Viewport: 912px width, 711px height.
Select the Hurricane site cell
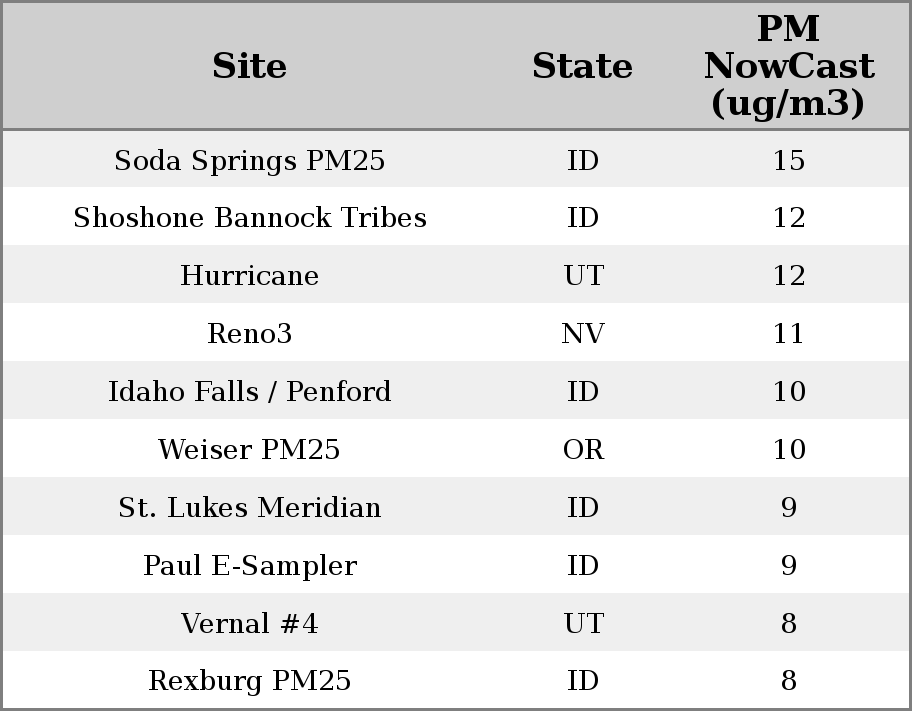click(x=249, y=276)
